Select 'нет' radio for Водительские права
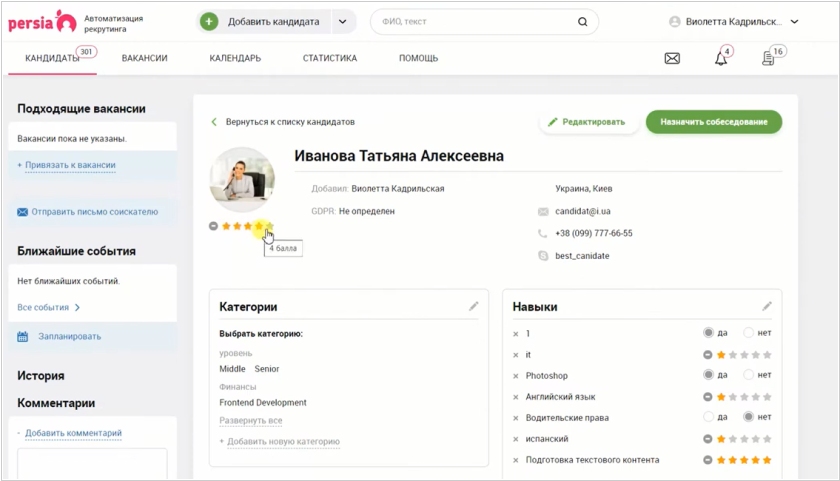The width and height of the screenshot is (840, 481). tap(748, 417)
